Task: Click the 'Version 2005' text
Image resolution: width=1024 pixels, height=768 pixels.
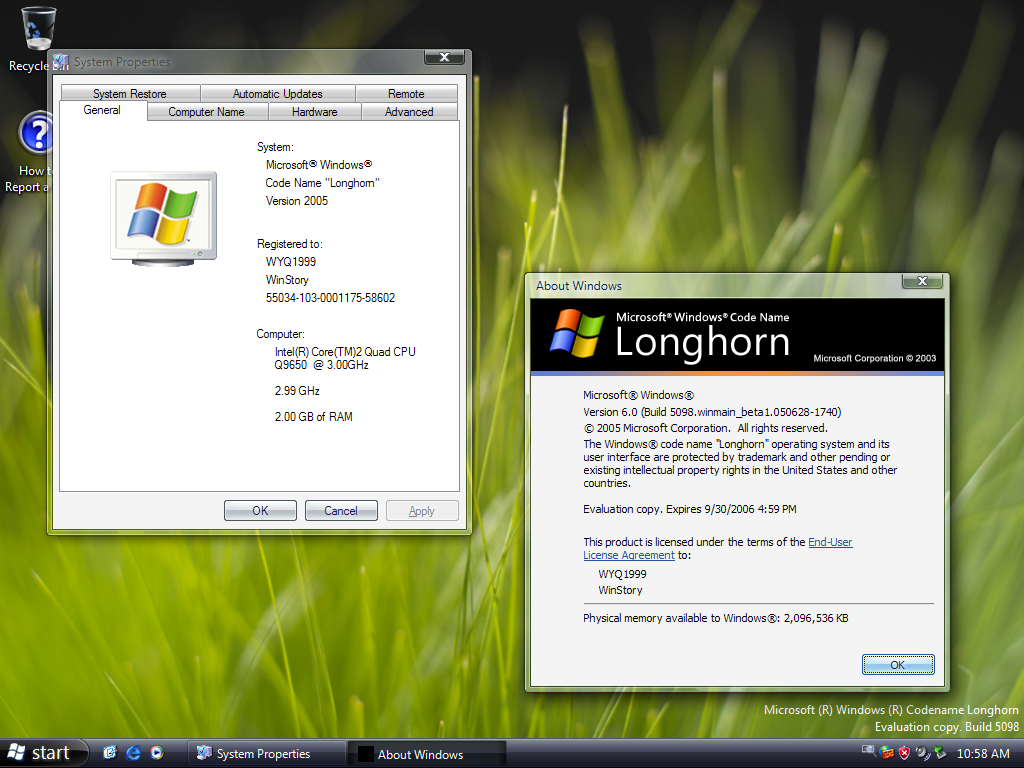Action: click(297, 201)
